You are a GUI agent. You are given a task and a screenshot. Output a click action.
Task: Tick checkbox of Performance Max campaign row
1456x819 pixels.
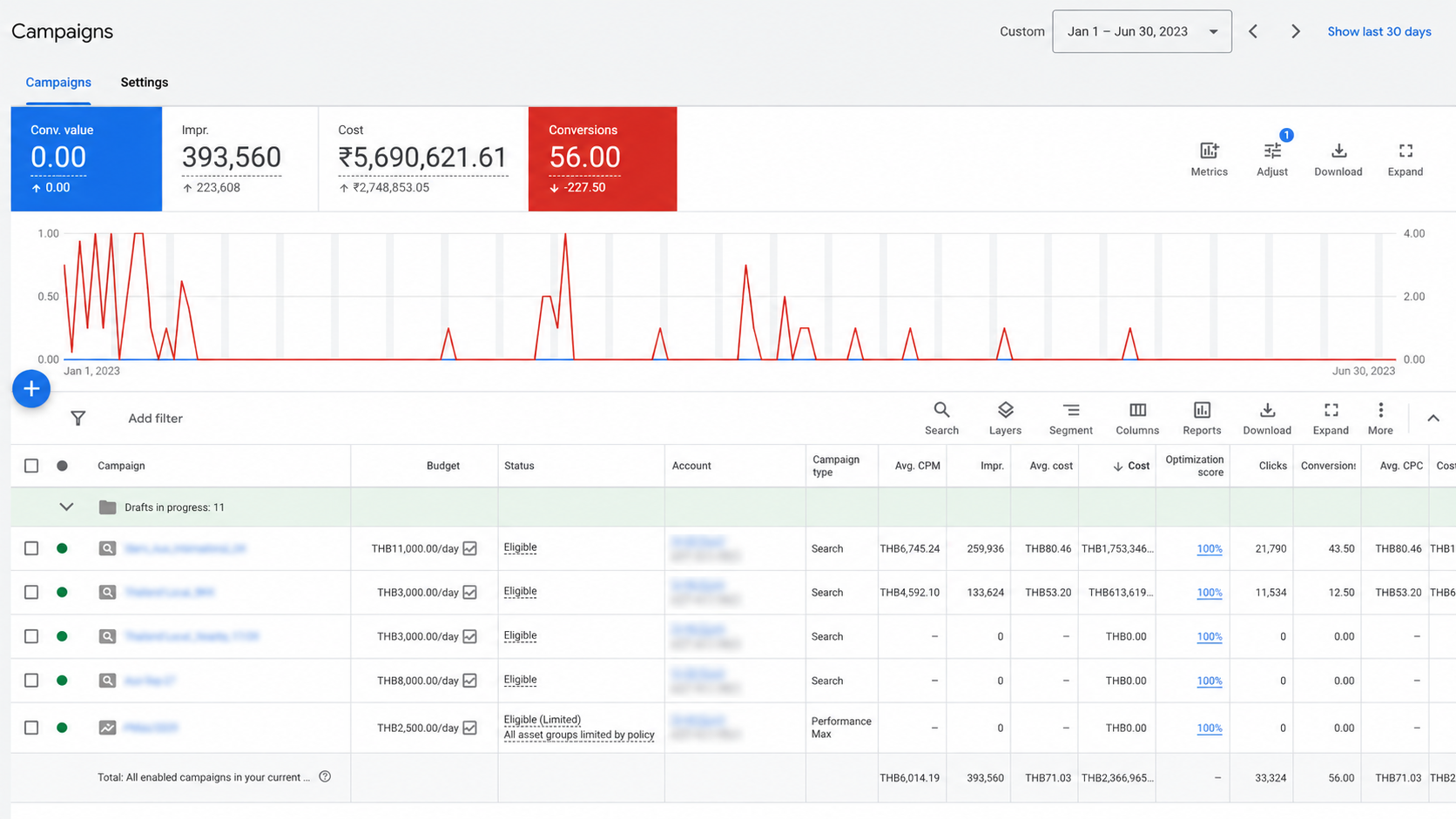(x=31, y=728)
